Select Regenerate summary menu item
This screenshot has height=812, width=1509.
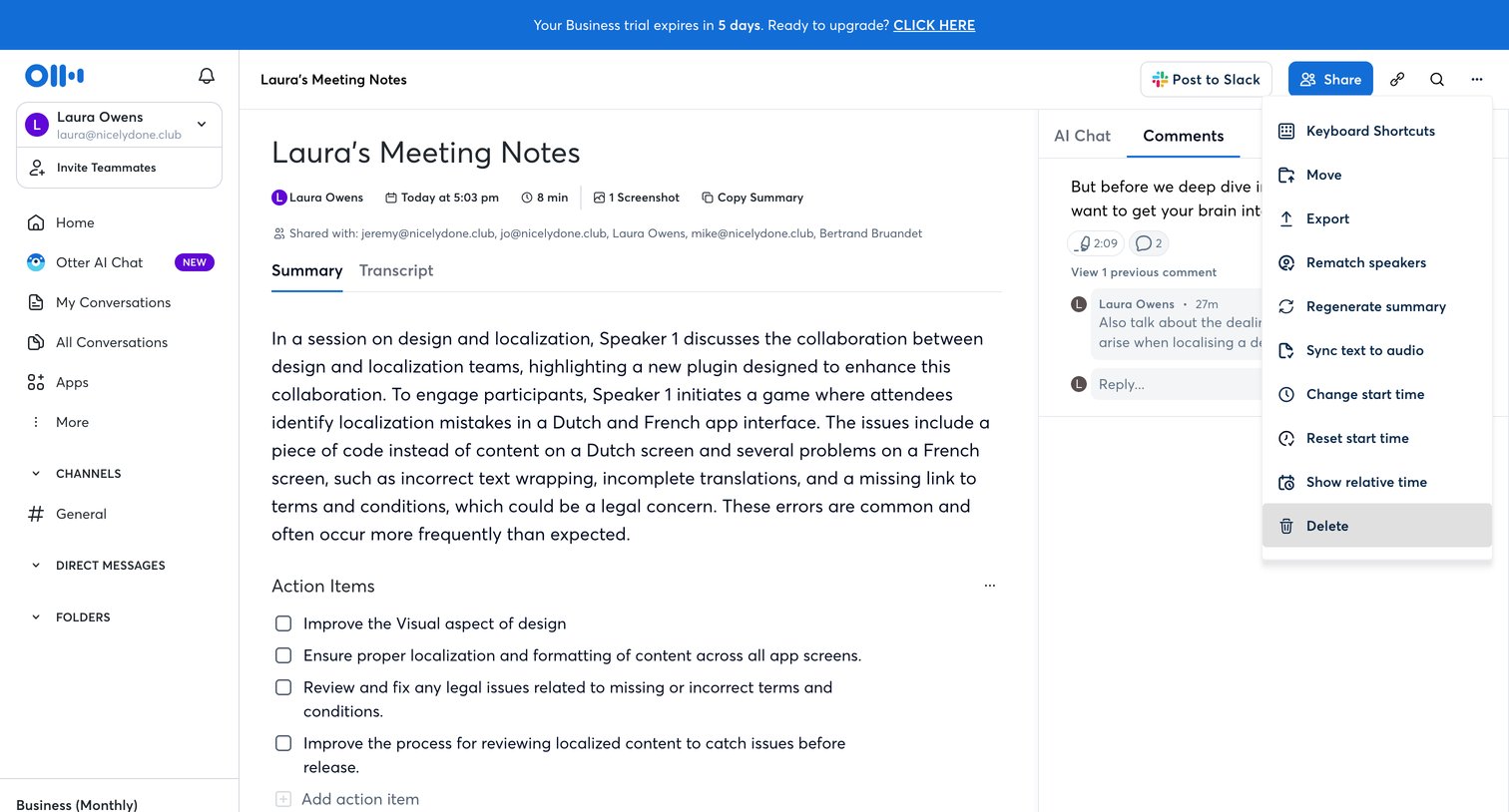click(1377, 306)
